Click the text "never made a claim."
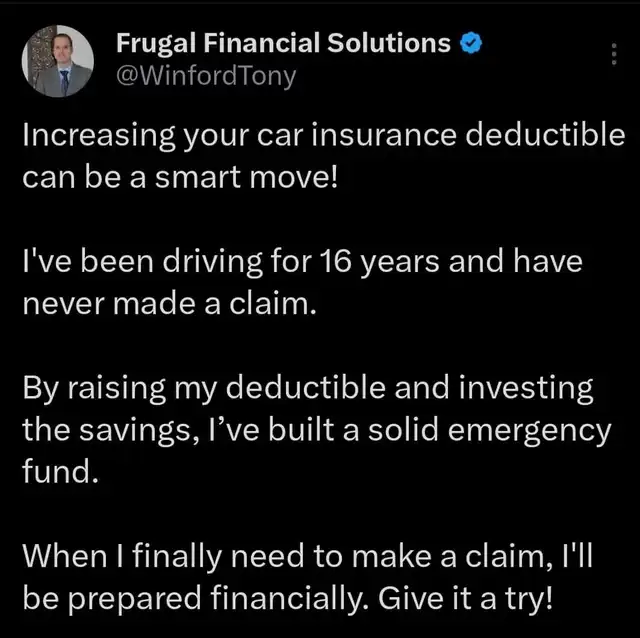Screen dimensions: 640x638 pos(169,304)
